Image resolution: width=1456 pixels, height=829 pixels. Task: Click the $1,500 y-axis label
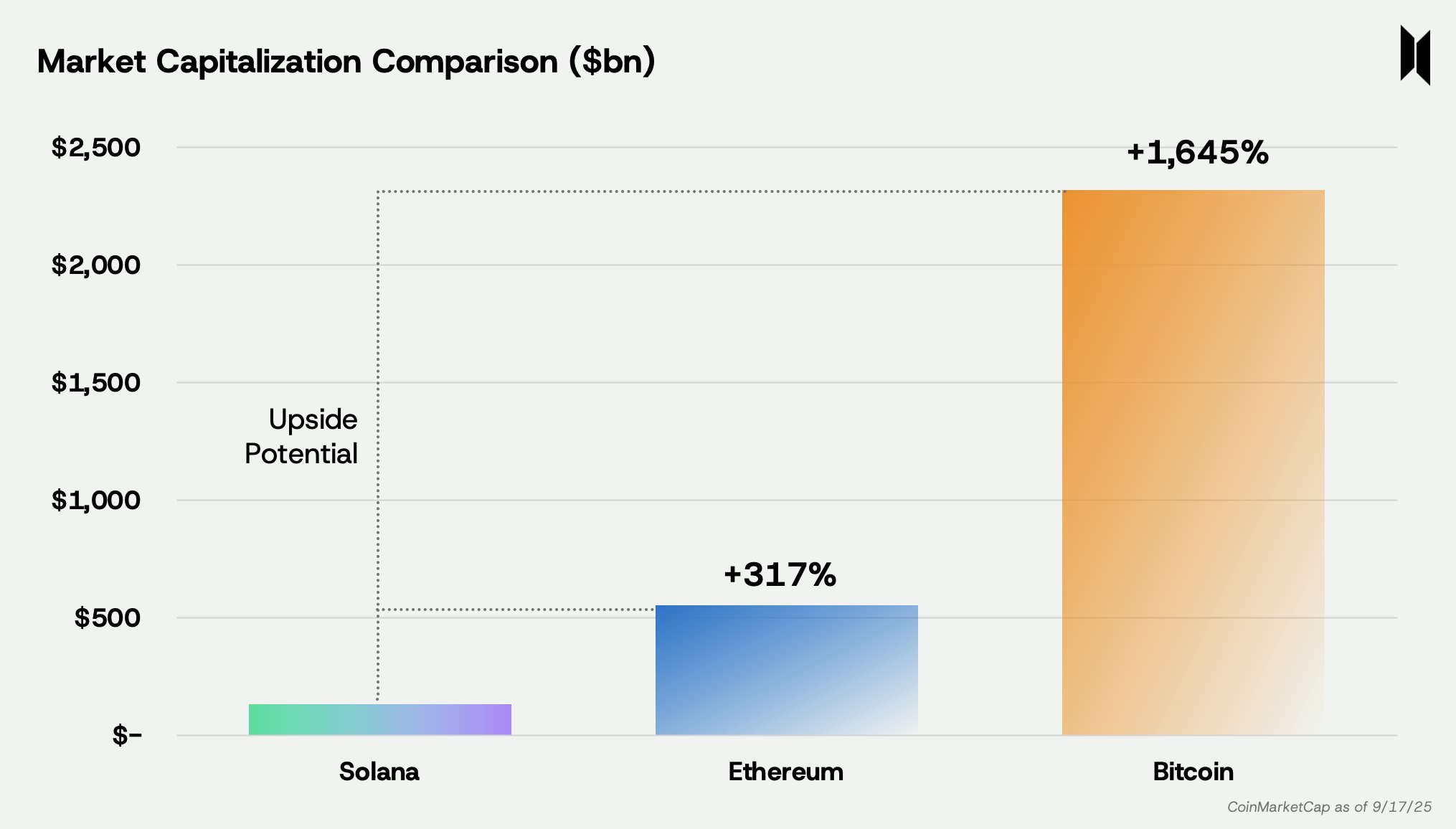coord(96,383)
